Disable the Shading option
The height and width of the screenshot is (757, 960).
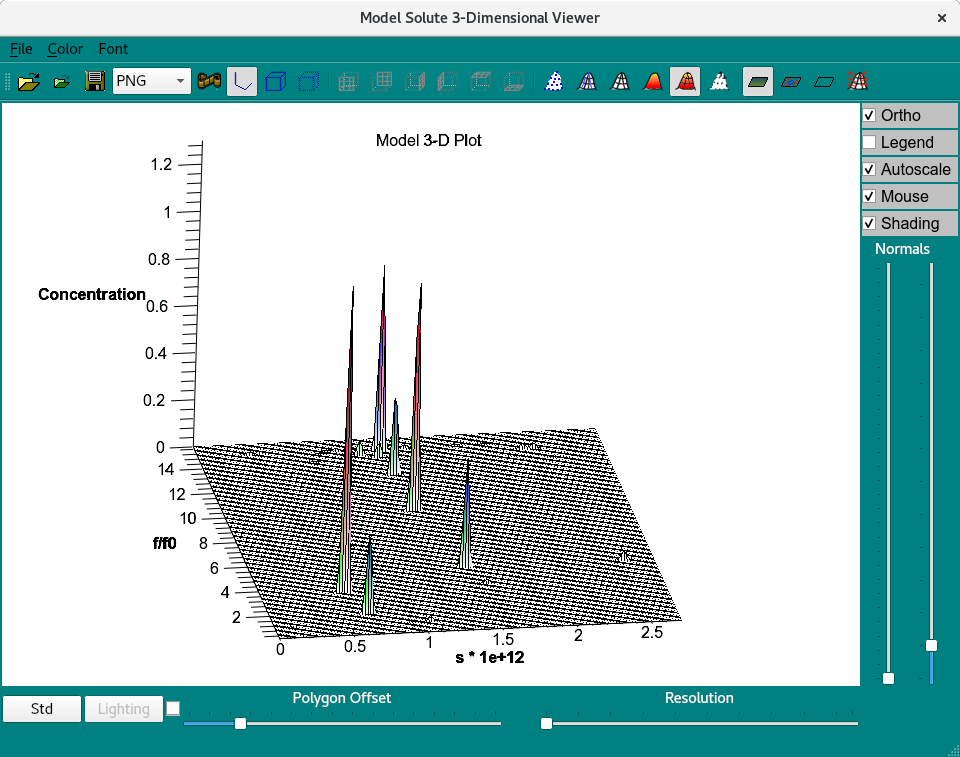coord(870,223)
